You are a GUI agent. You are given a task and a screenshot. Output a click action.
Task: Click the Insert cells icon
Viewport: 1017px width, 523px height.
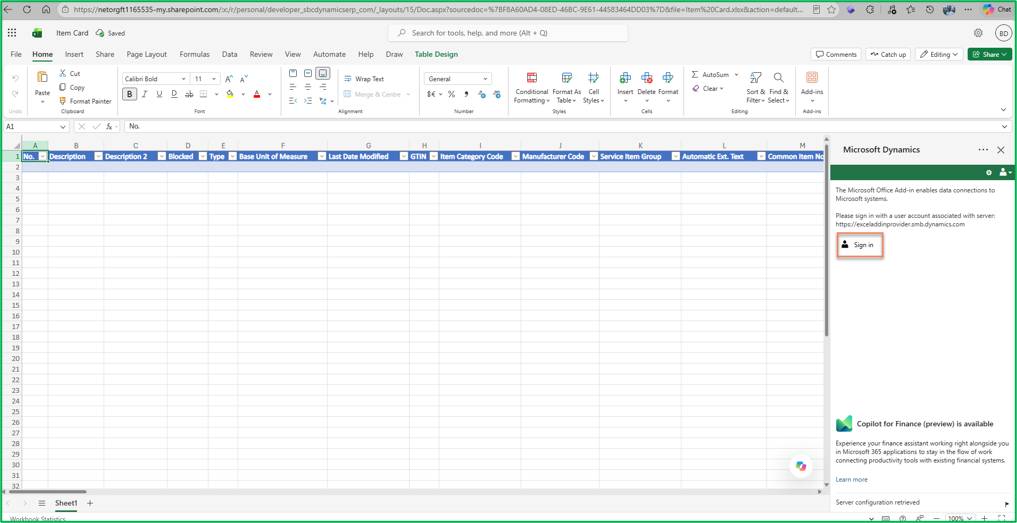625,78
